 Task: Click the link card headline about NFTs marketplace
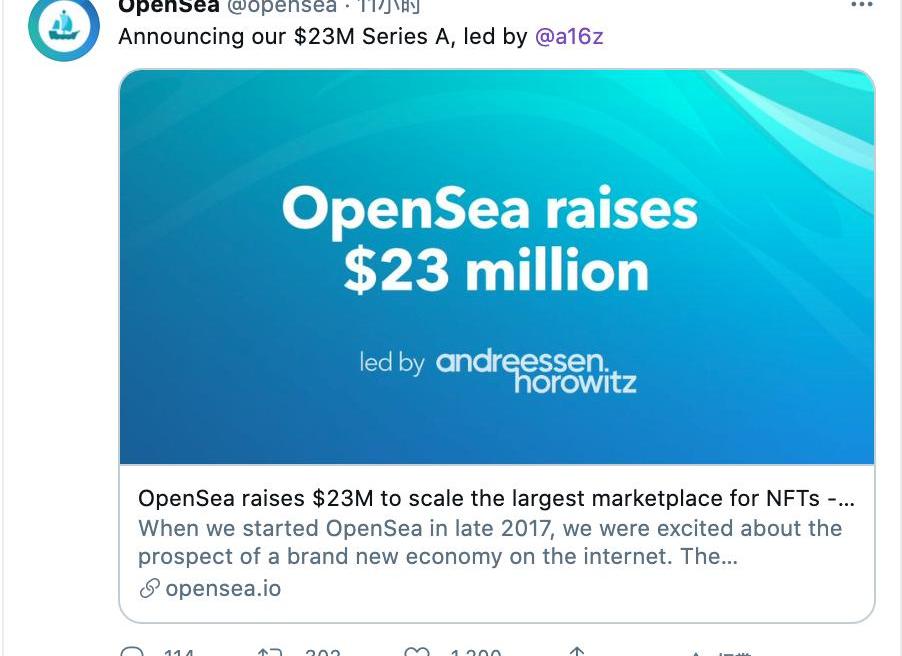[496, 498]
